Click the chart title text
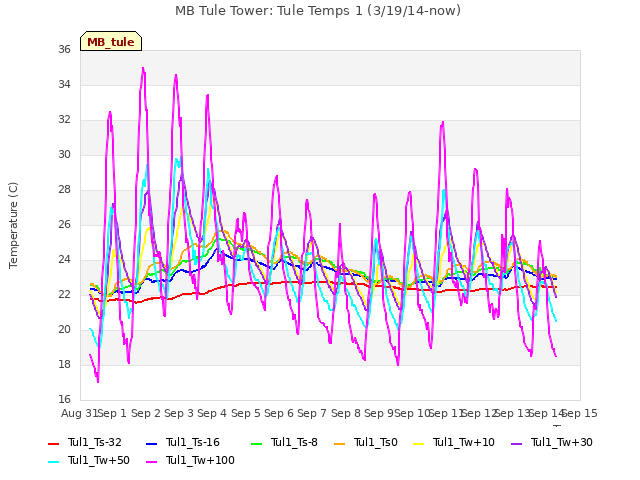640x480 pixels. tap(318, 10)
